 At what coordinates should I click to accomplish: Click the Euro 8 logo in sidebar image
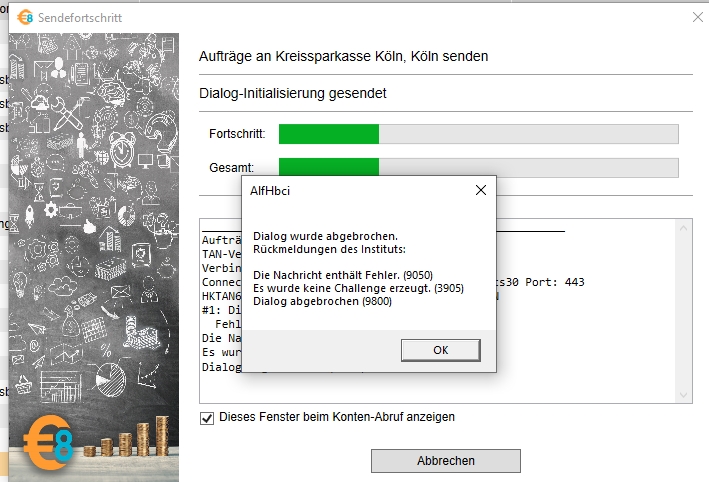[x=48, y=443]
